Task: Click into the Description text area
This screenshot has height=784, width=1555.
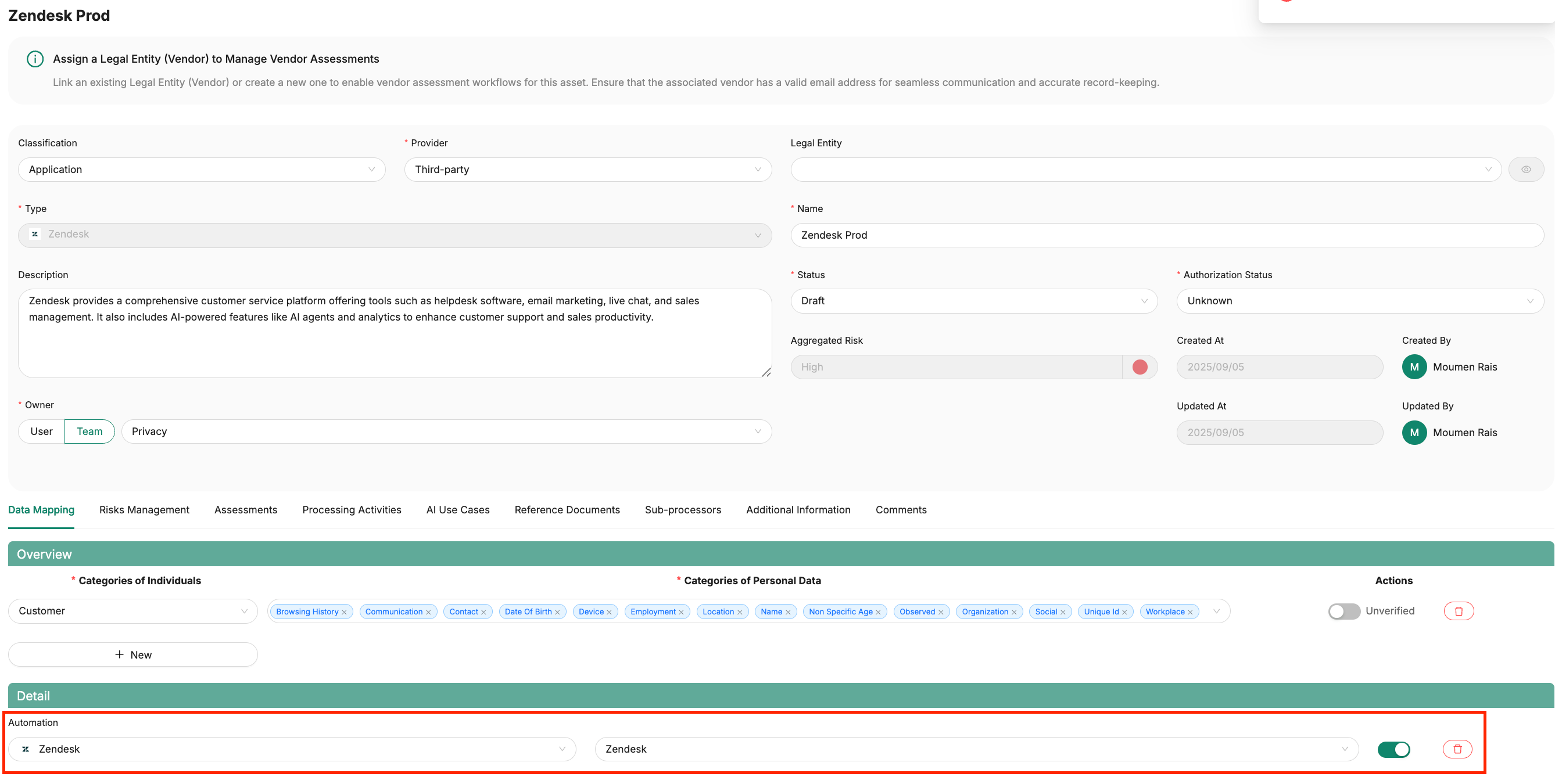Action: 395,333
